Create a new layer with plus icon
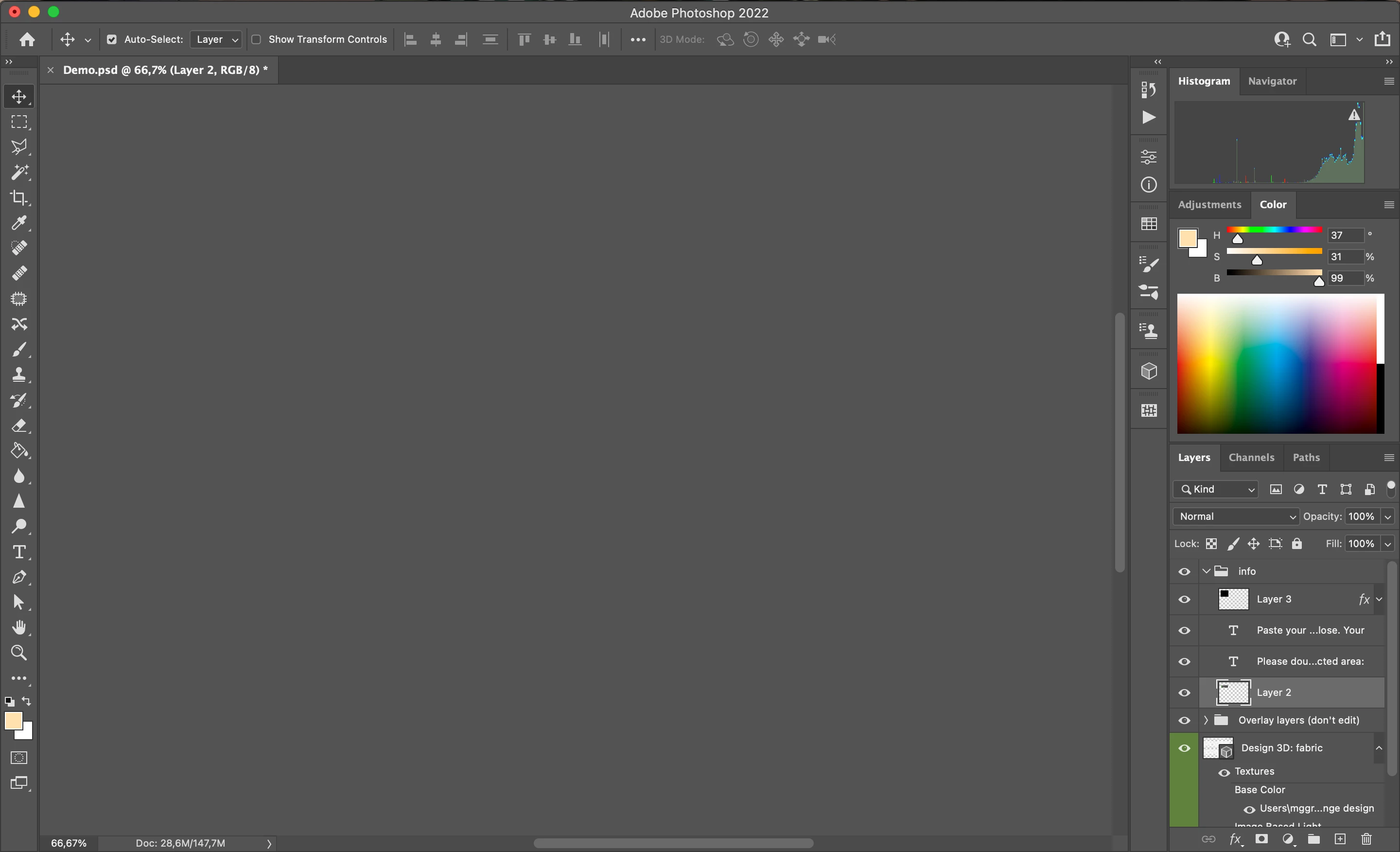This screenshot has height=852, width=1400. [x=1340, y=839]
